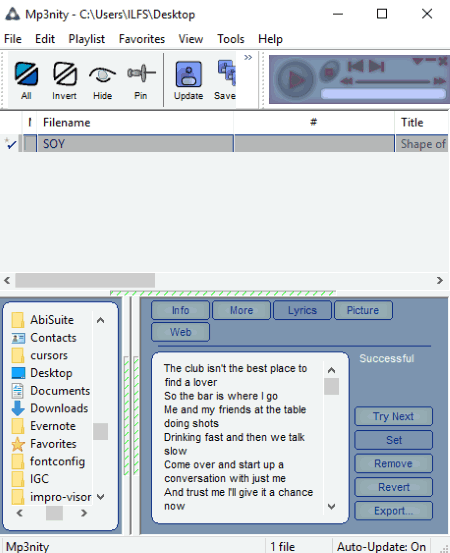Click the Export... button
Screen dimensions: 450x553
[394, 511]
